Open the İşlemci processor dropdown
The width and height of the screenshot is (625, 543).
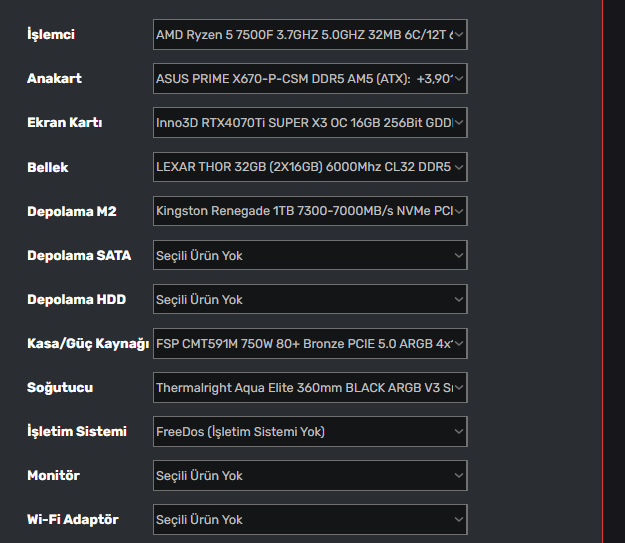click(309, 35)
